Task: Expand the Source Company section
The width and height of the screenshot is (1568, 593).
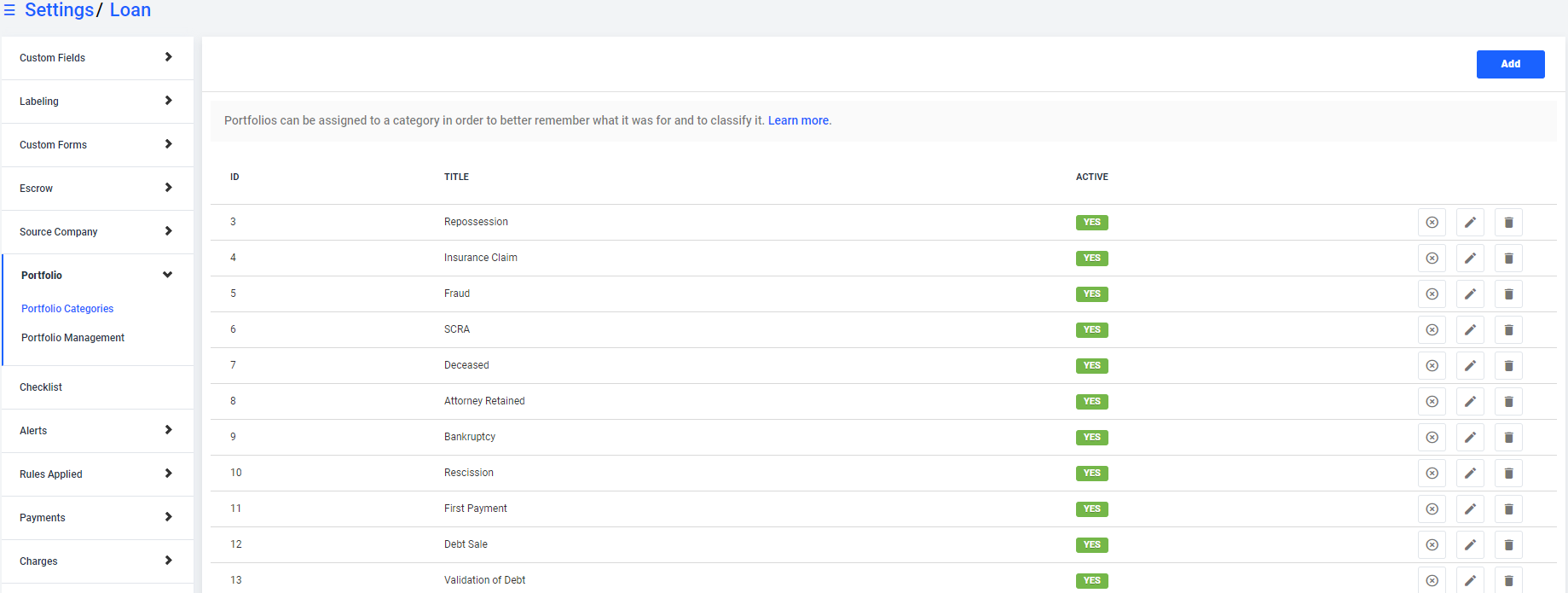Action: (x=97, y=232)
